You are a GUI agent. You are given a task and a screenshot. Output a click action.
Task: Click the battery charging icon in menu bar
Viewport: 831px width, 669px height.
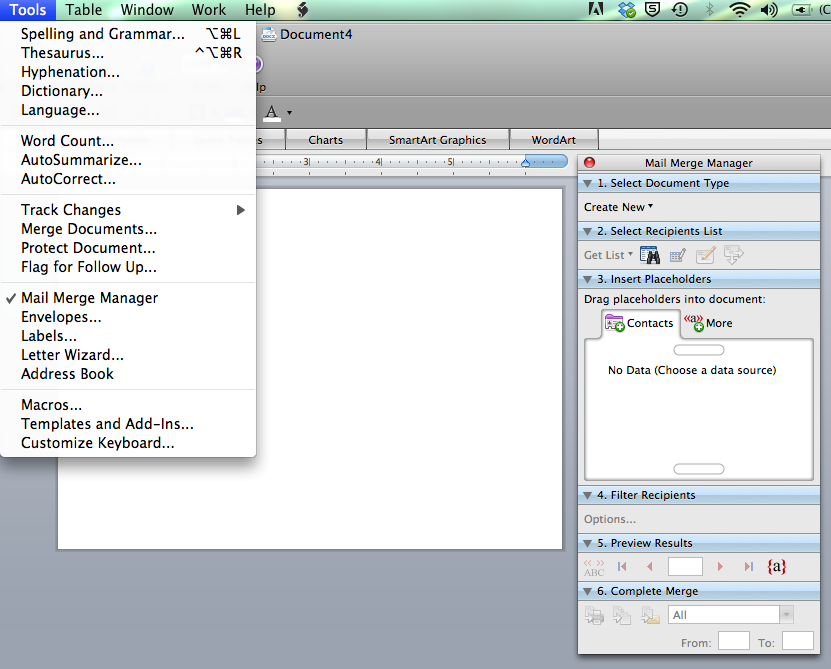point(801,10)
